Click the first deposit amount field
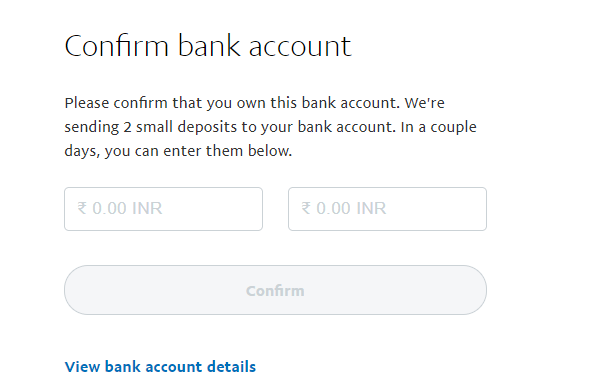 (x=163, y=209)
